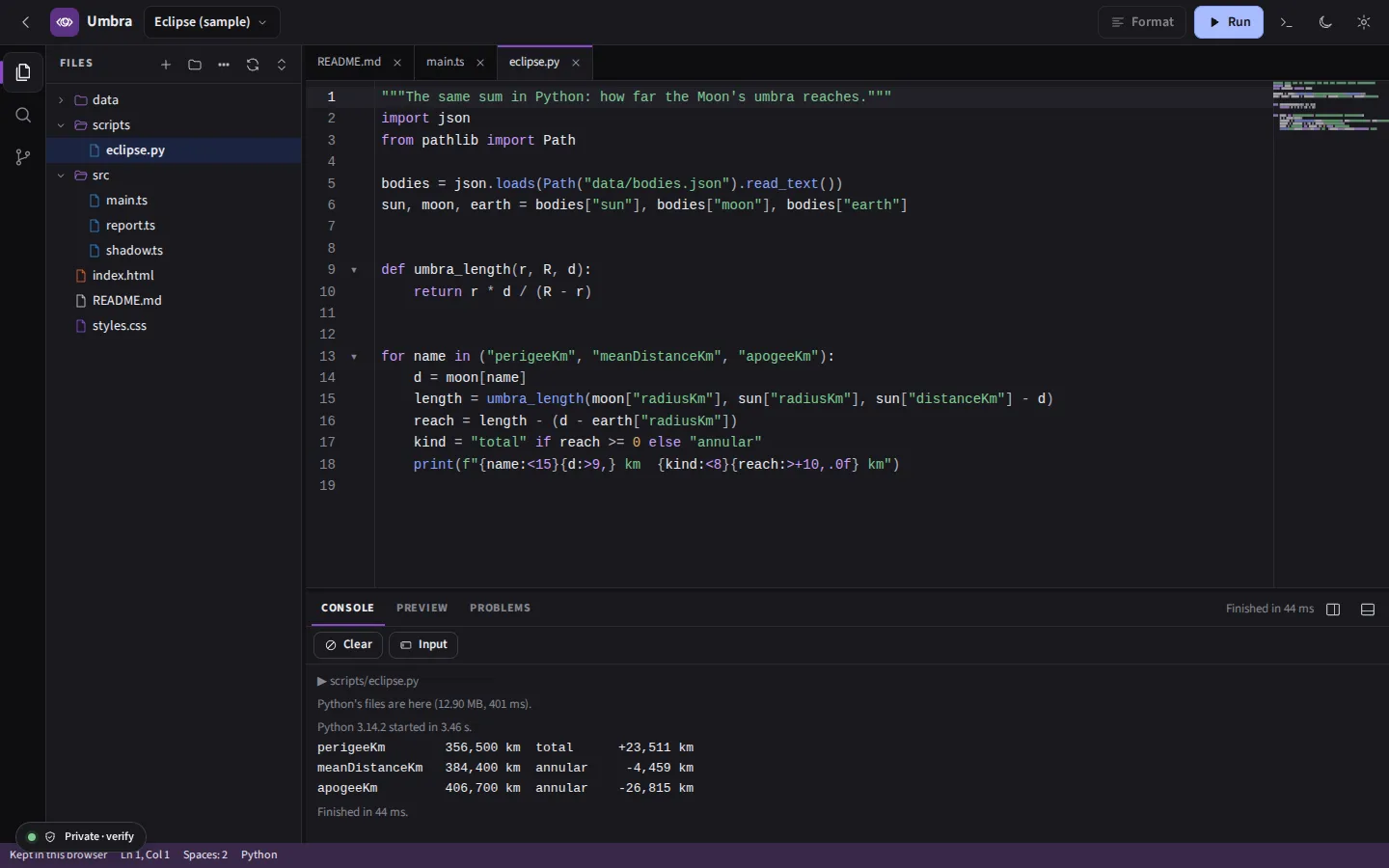Click the console Input button
The width and height of the screenshot is (1389, 868).
coord(423,645)
